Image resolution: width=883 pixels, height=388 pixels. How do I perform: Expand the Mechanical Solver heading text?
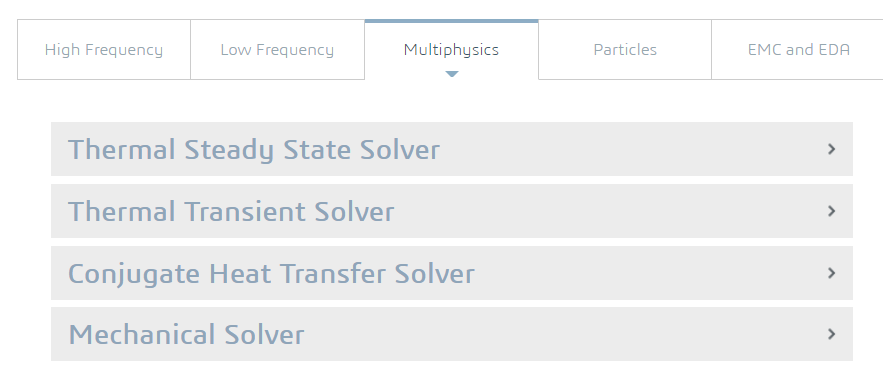coord(186,335)
